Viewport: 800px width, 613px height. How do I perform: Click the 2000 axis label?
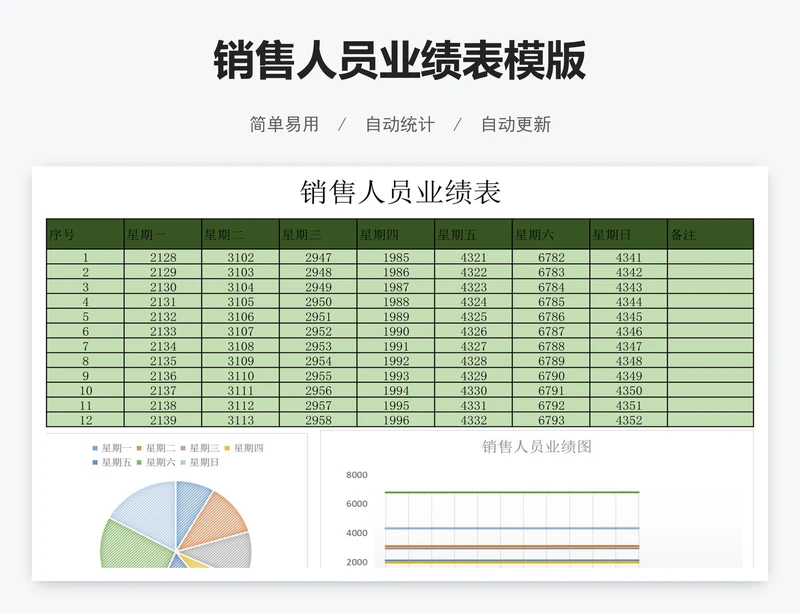click(357, 562)
